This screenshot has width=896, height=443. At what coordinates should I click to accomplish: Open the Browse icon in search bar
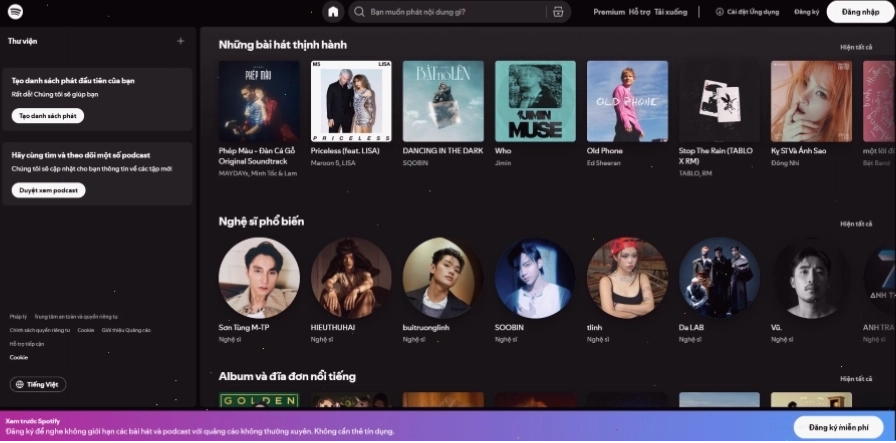click(x=558, y=11)
